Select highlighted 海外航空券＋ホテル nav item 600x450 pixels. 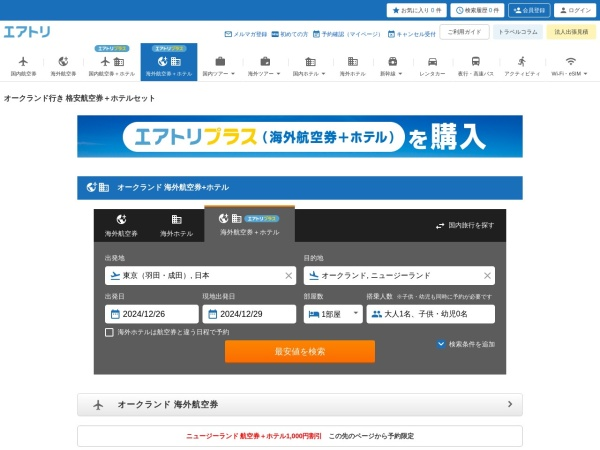(169, 62)
